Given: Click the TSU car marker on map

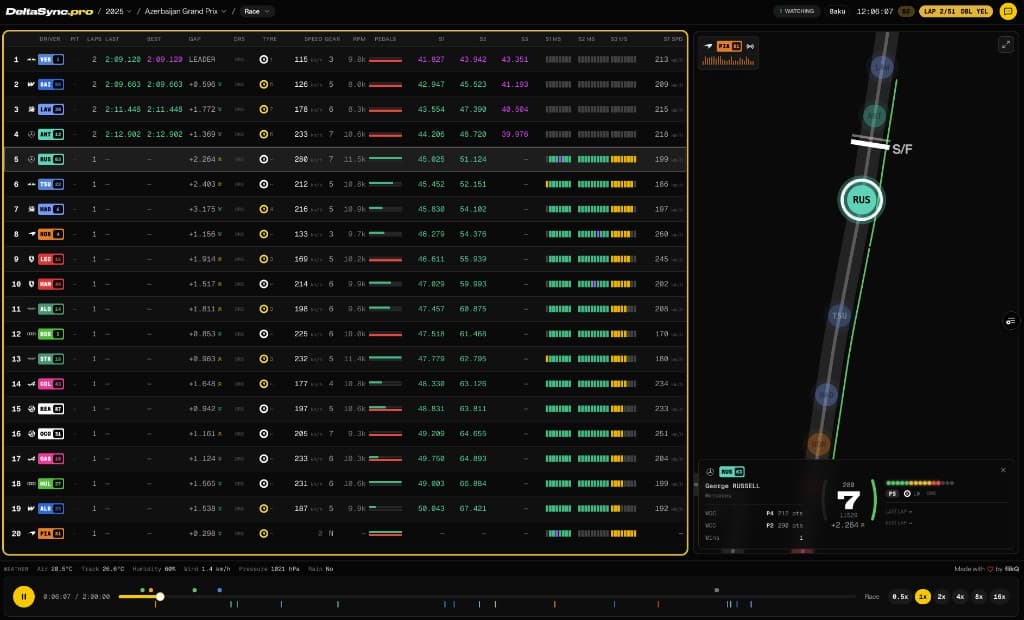Looking at the screenshot, I should 840,316.
